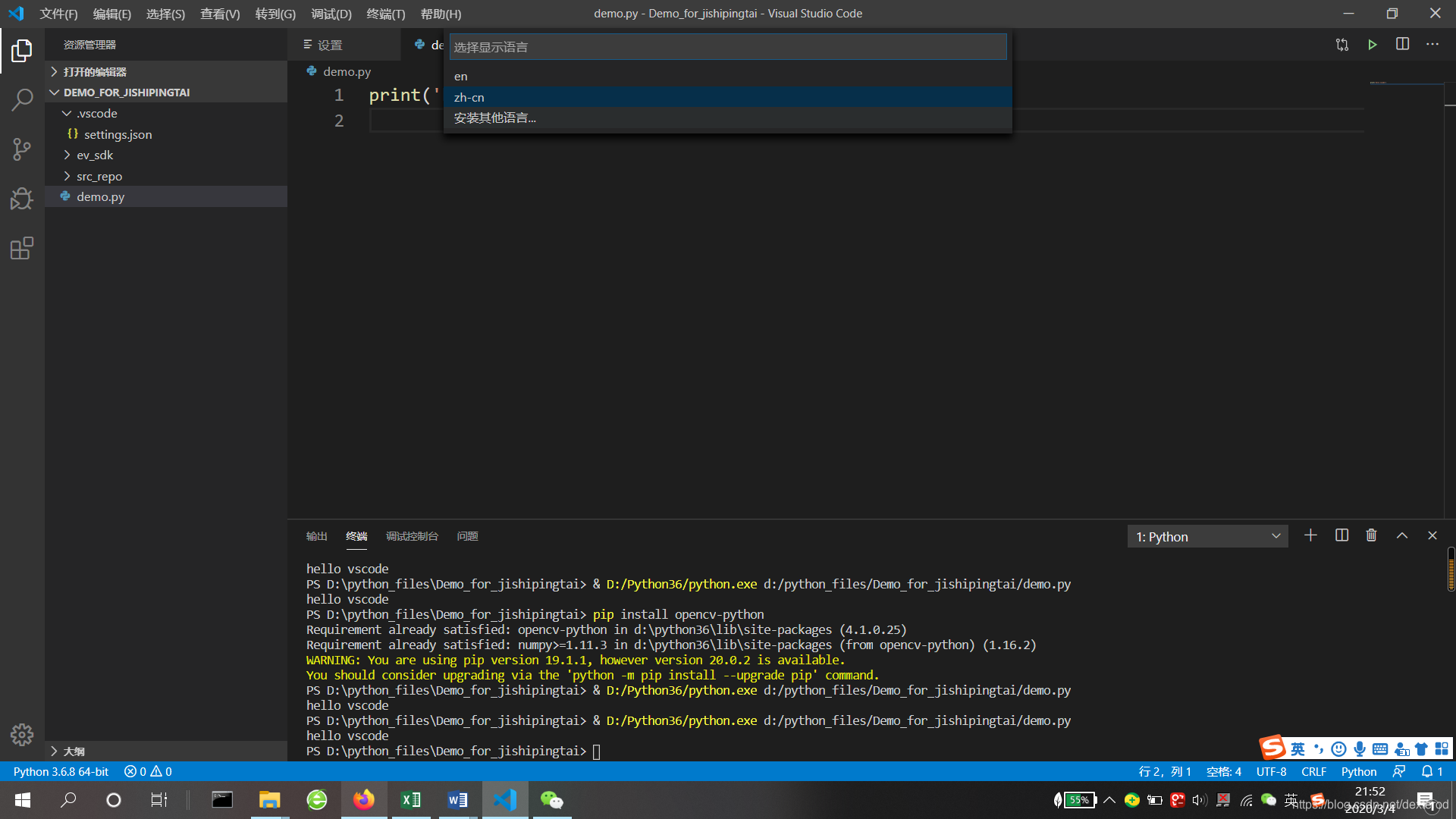The width and height of the screenshot is (1456, 819).
Task: Click the 选择显示语言 input box
Action: click(x=726, y=47)
